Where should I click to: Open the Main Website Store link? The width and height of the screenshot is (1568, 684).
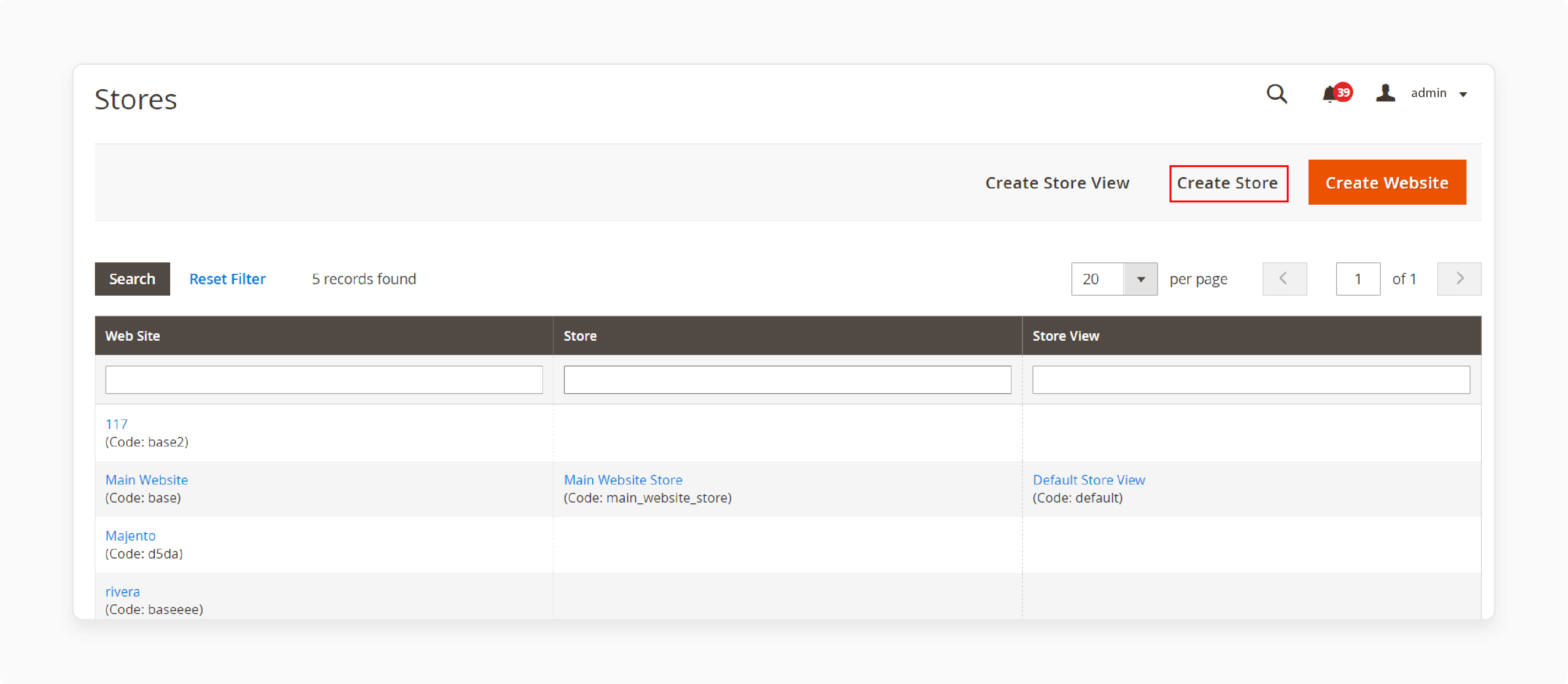[x=623, y=479]
